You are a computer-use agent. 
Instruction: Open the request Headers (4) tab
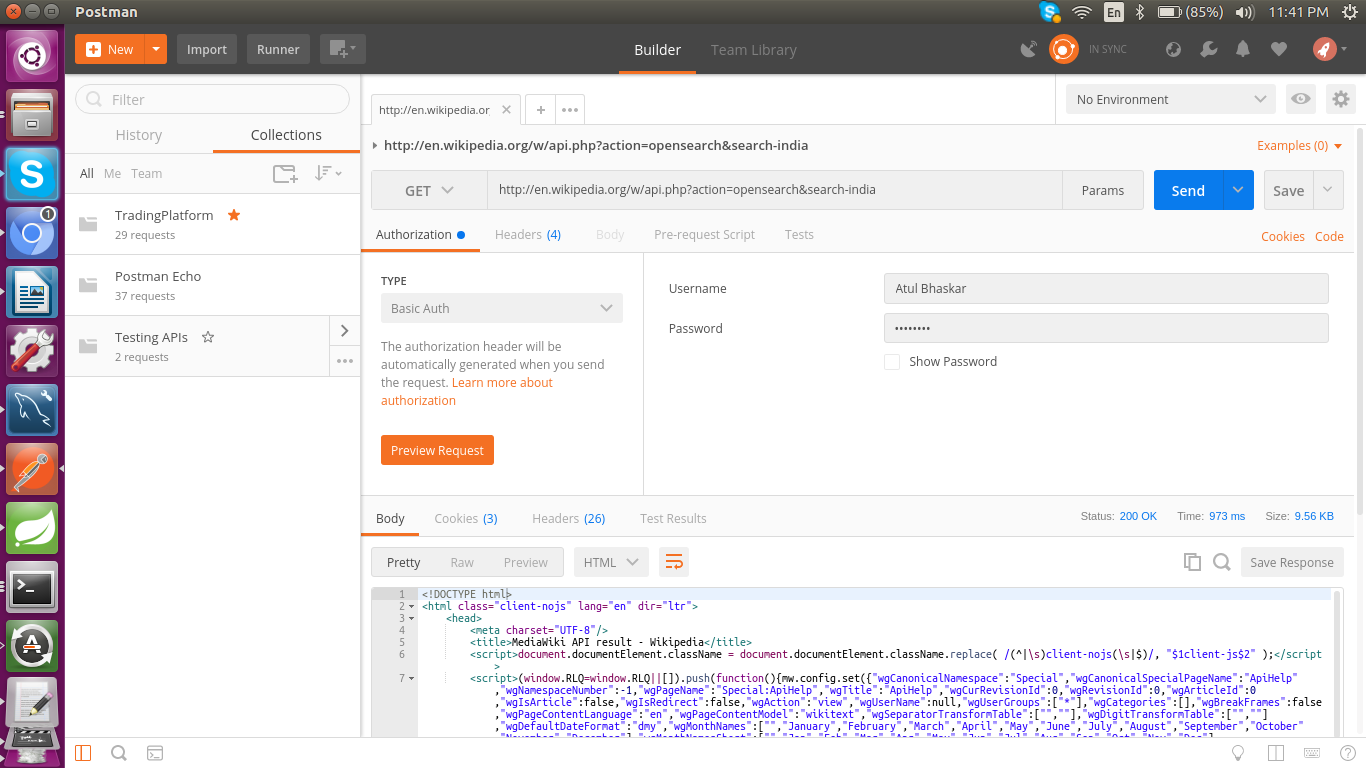[528, 234]
